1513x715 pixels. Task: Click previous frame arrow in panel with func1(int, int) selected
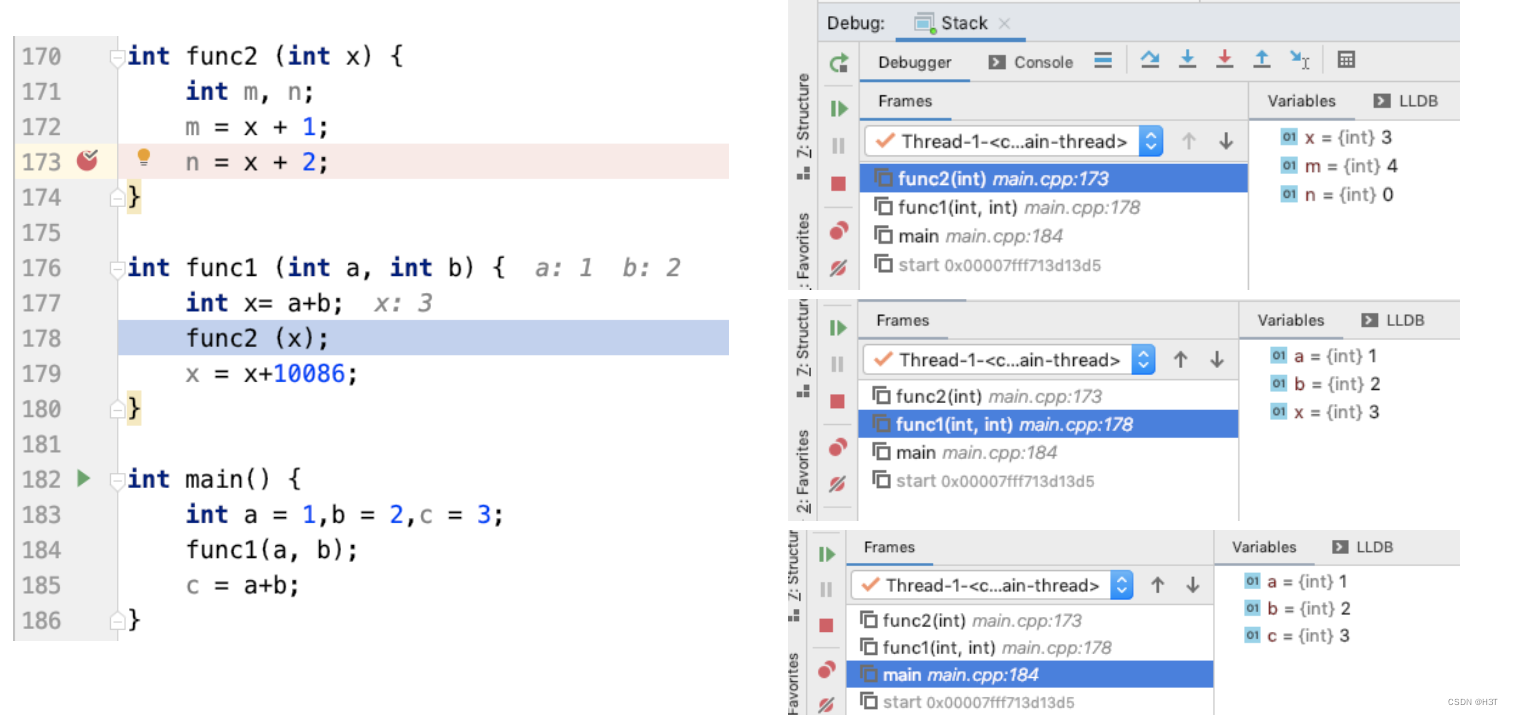point(1180,359)
